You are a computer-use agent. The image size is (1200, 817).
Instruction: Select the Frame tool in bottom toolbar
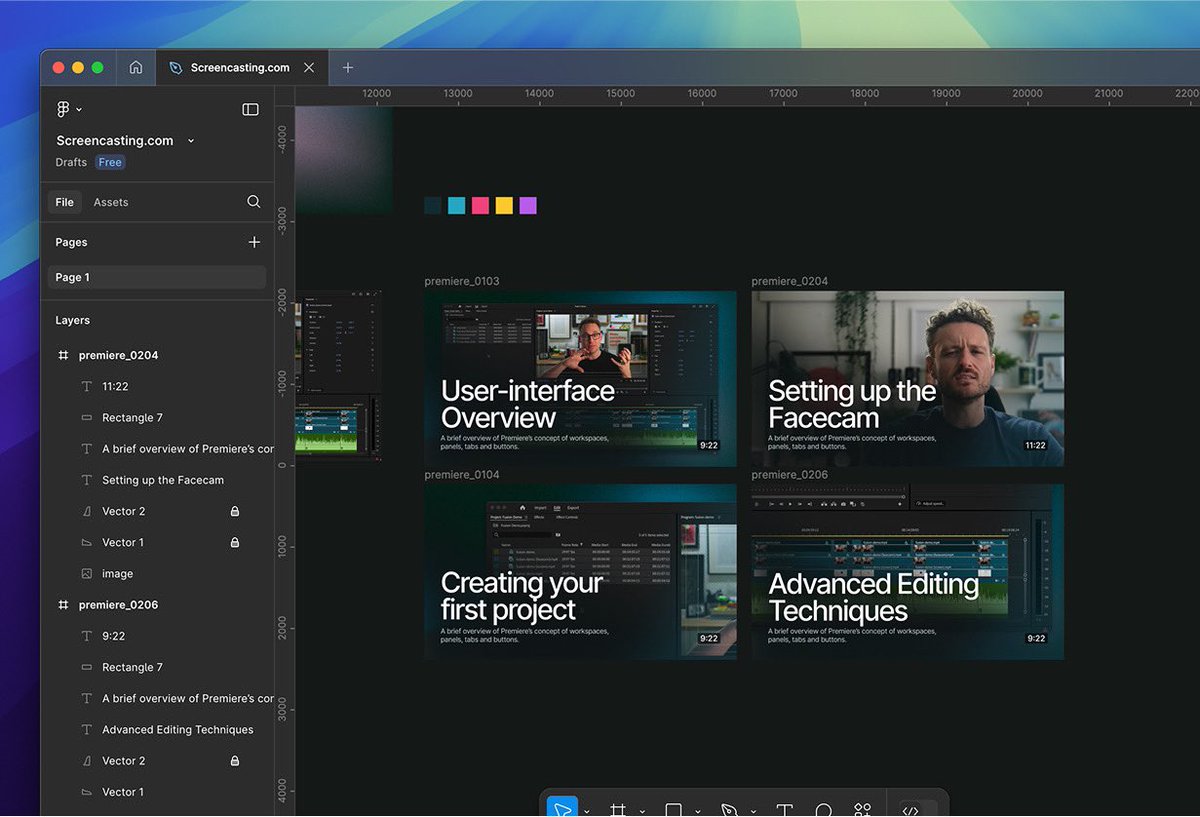(x=618, y=809)
